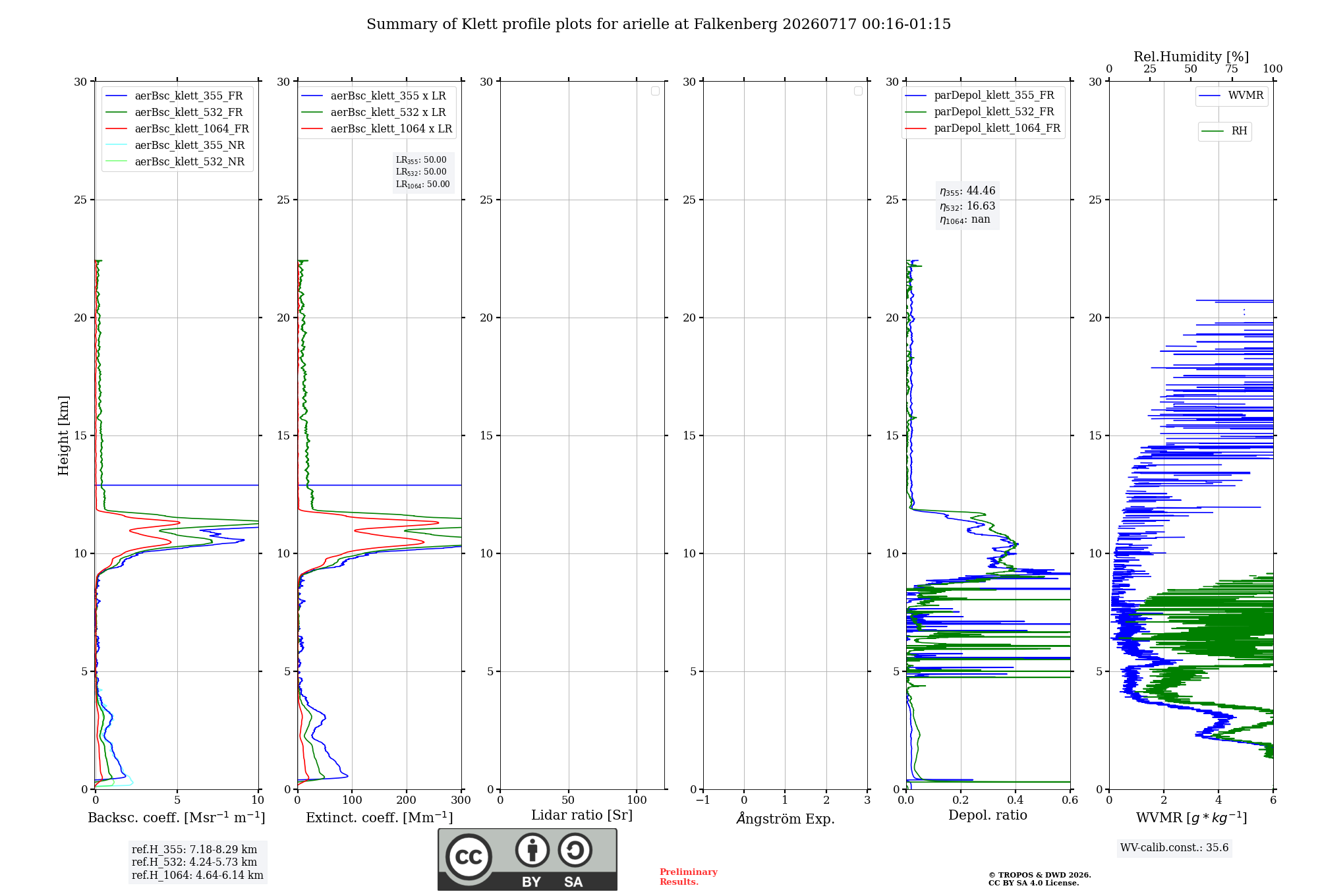Image resolution: width=1318 pixels, height=896 pixels.
Task: Click the WV-calib.const.: 35.6 label
Action: pos(1174,848)
